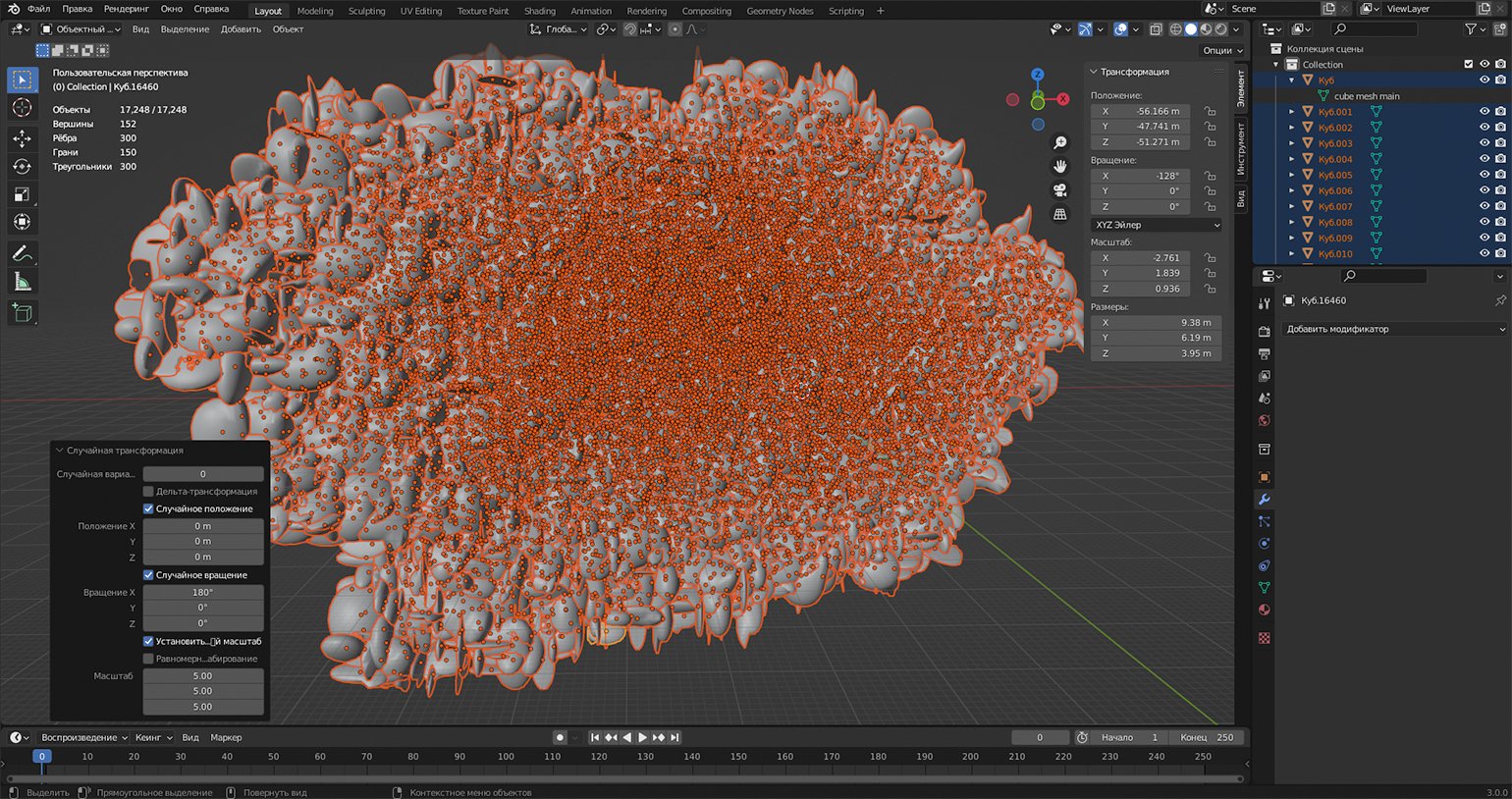This screenshot has height=799, width=1512.
Task: Click the zoom magnifier in viewport
Action: click(x=1060, y=142)
